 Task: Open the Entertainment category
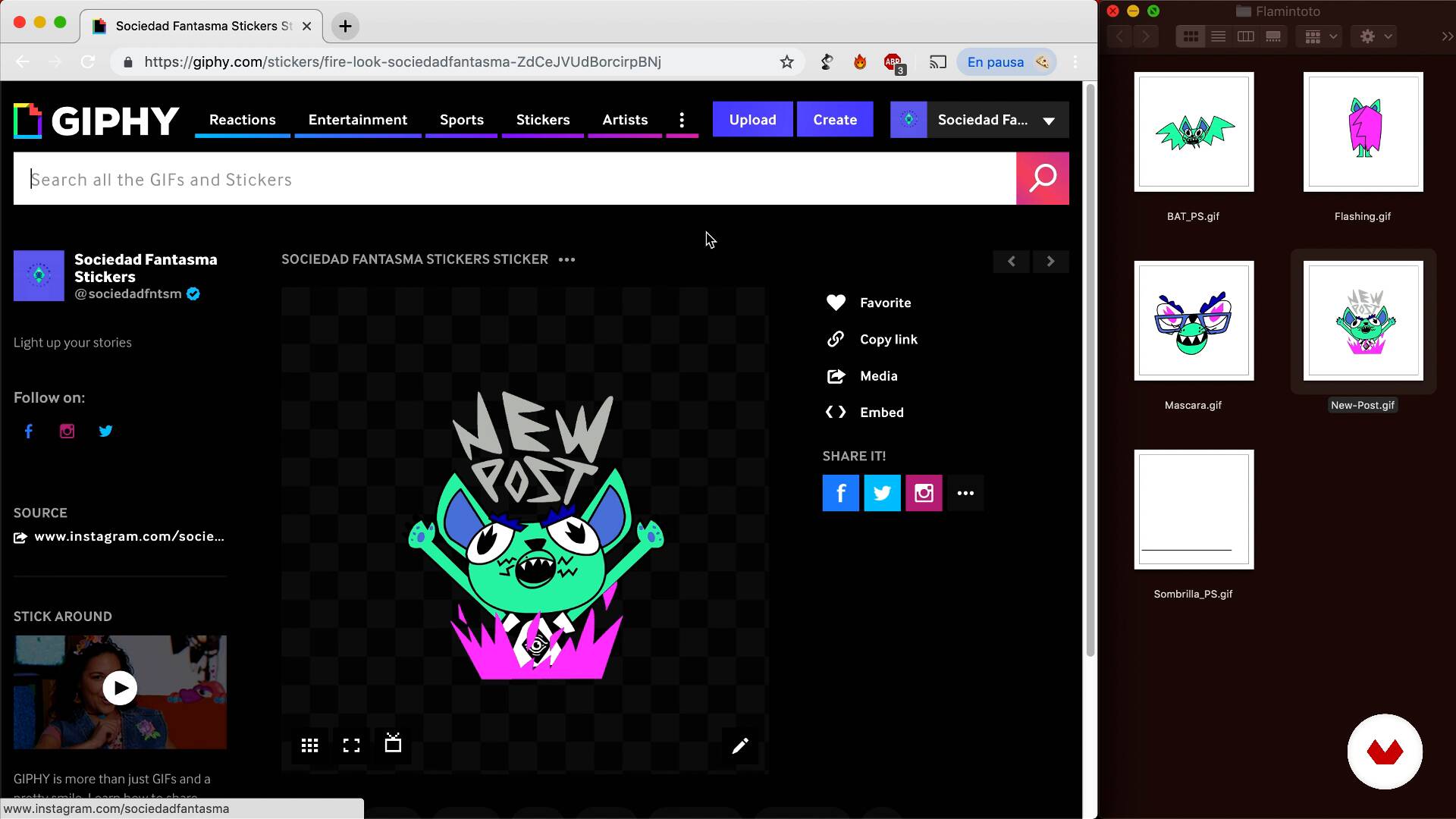(x=358, y=120)
